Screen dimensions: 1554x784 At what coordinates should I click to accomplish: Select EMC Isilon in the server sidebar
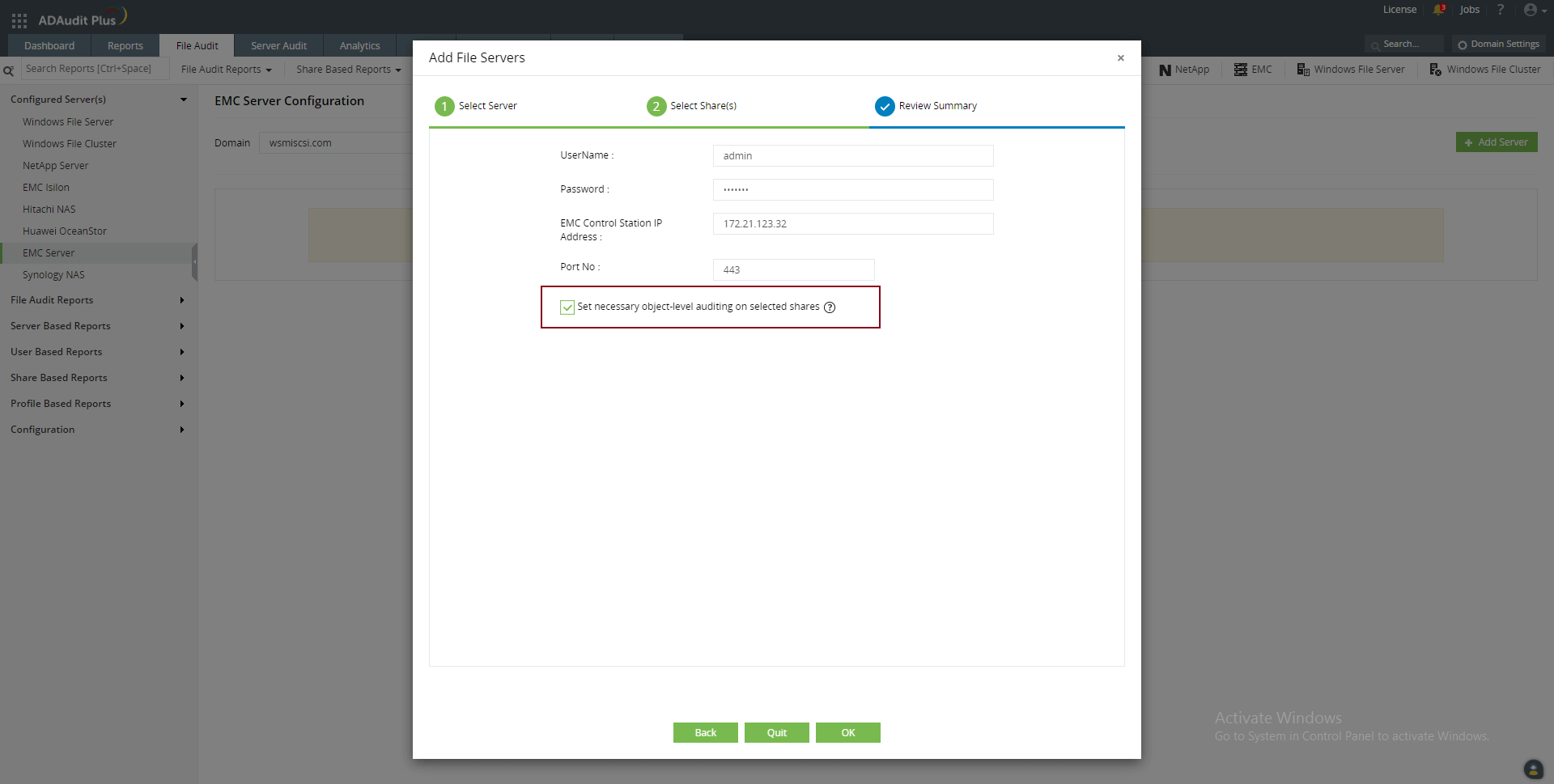(x=46, y=187)
